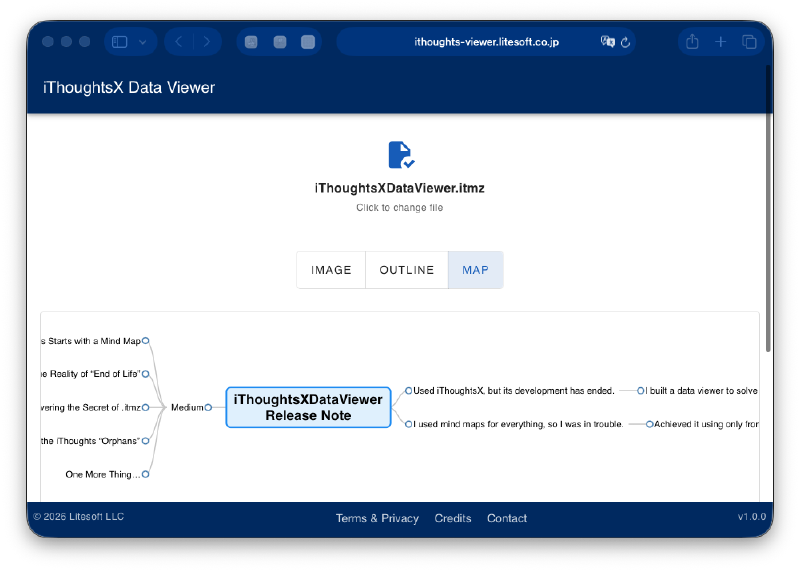Select 'I built a data viewer to solve' node
Image resolution: width=800 pixels, height=571 pixels.
tap(702, 391)
